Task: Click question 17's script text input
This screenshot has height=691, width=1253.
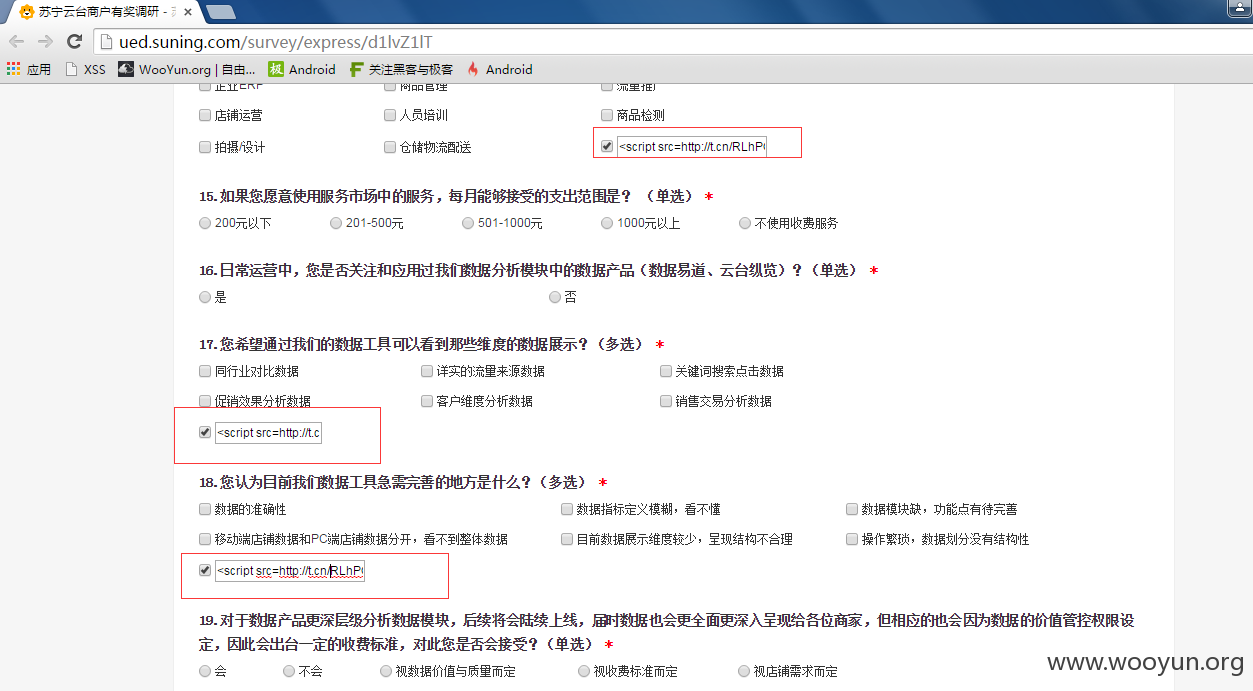Action: click(x=268, y=433)
